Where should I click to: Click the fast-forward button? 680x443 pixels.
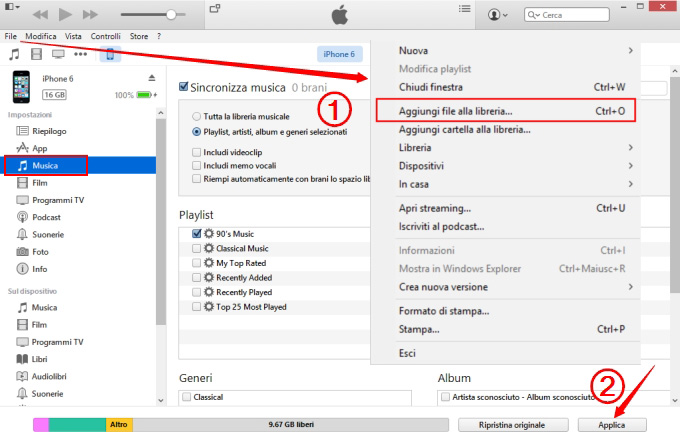point(90,15)
